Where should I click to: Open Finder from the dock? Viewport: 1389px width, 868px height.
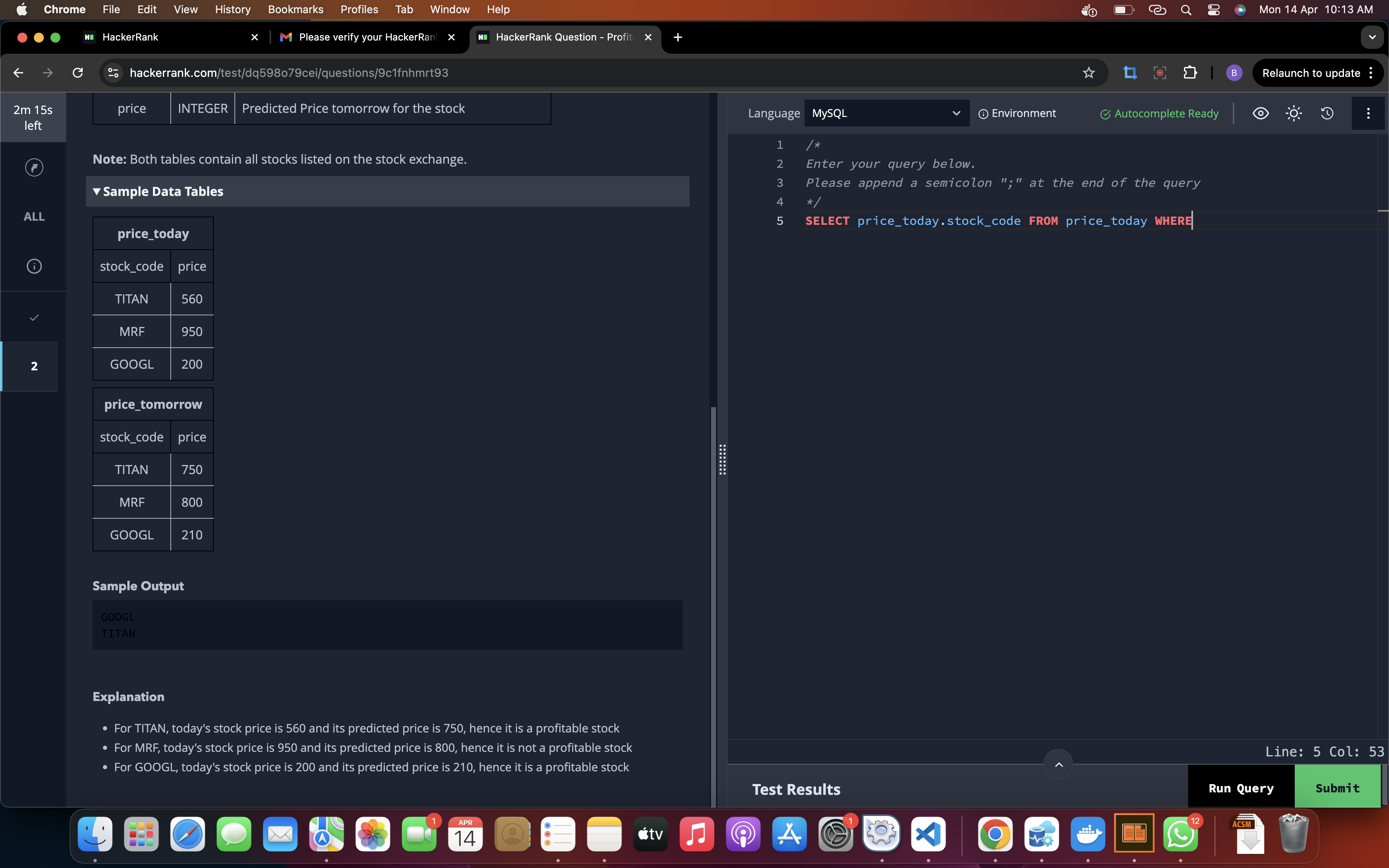click(95, 834)
